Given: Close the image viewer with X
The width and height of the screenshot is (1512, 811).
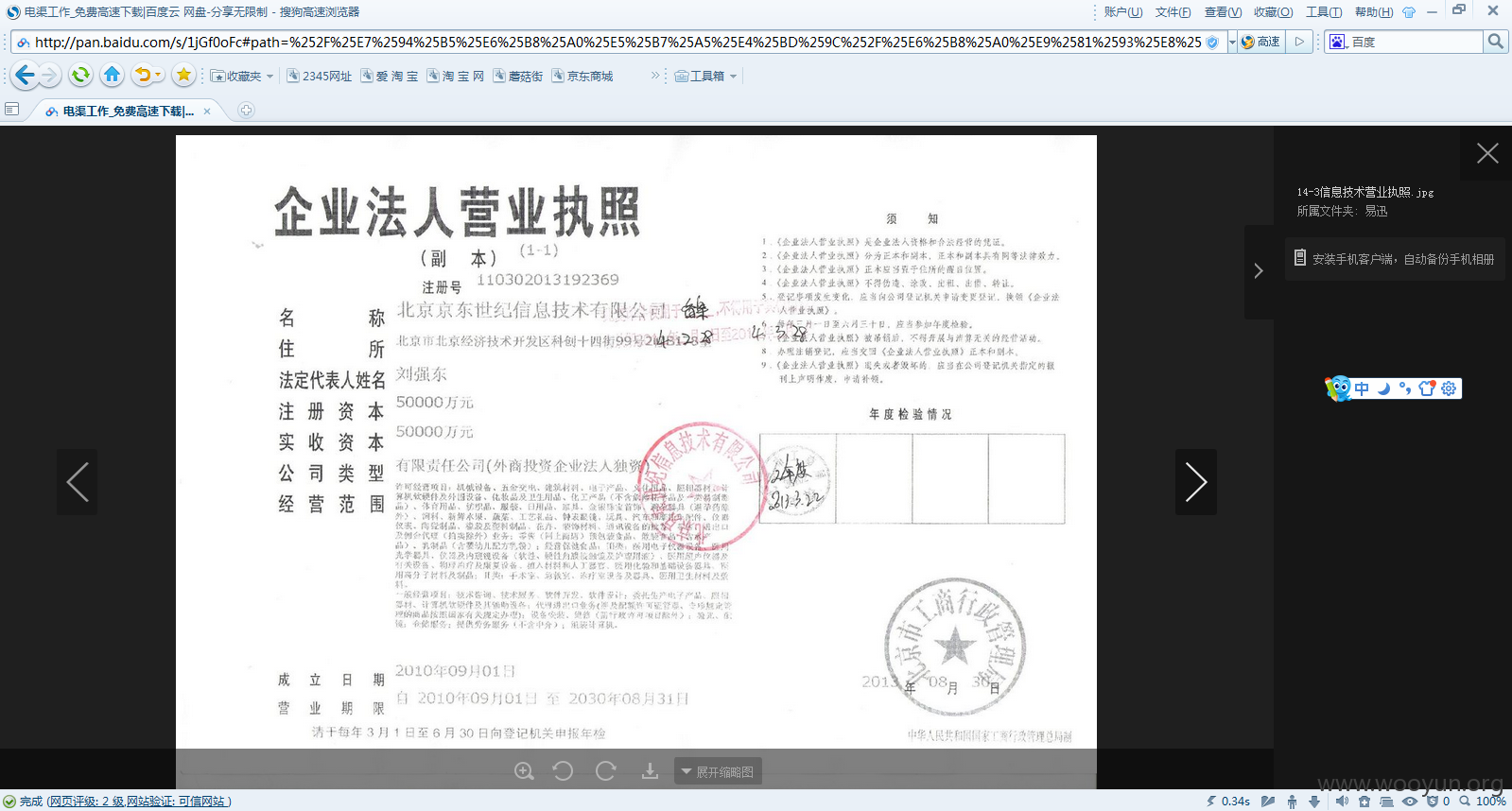Looking at the screenshot, I should point(1487,153).
